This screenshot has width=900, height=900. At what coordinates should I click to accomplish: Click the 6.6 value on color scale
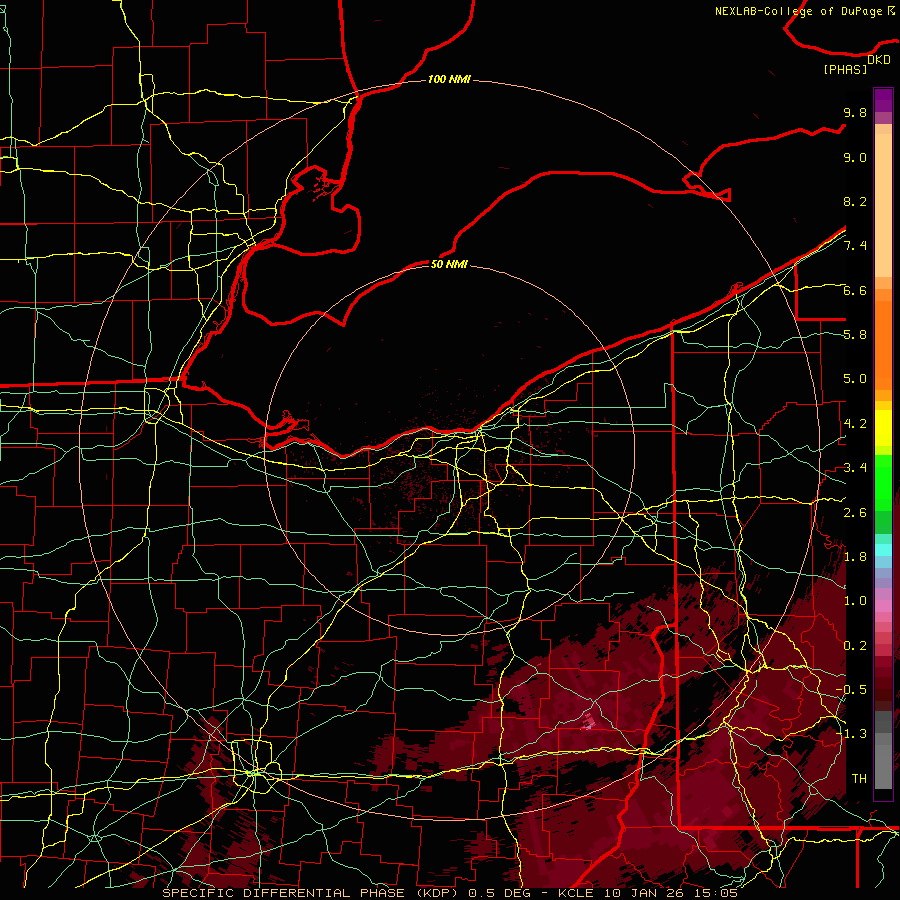pos(855,290)
